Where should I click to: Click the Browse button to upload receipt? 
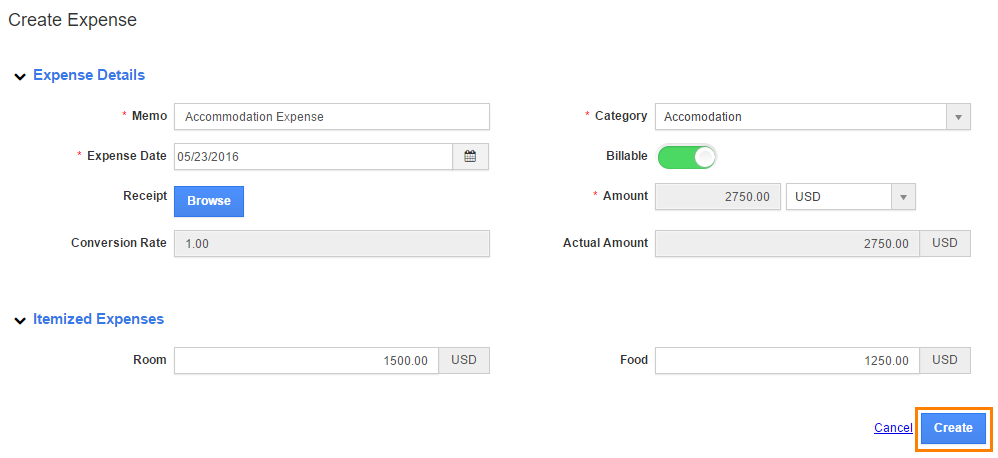[209, 201]
